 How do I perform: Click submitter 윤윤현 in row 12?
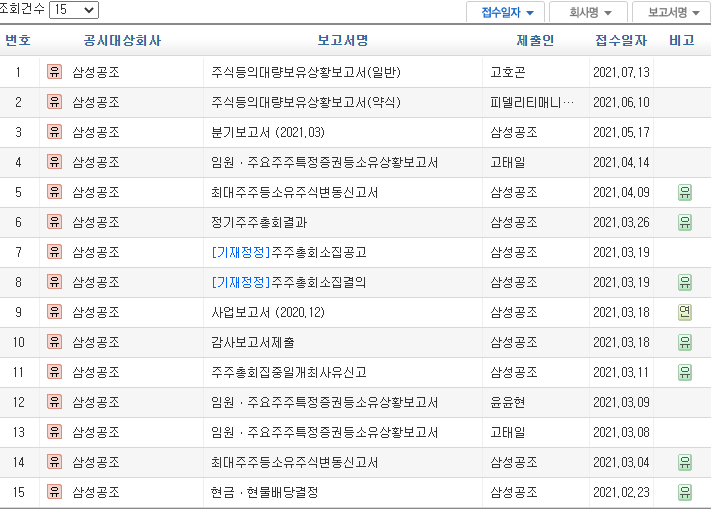pos(508,403)
